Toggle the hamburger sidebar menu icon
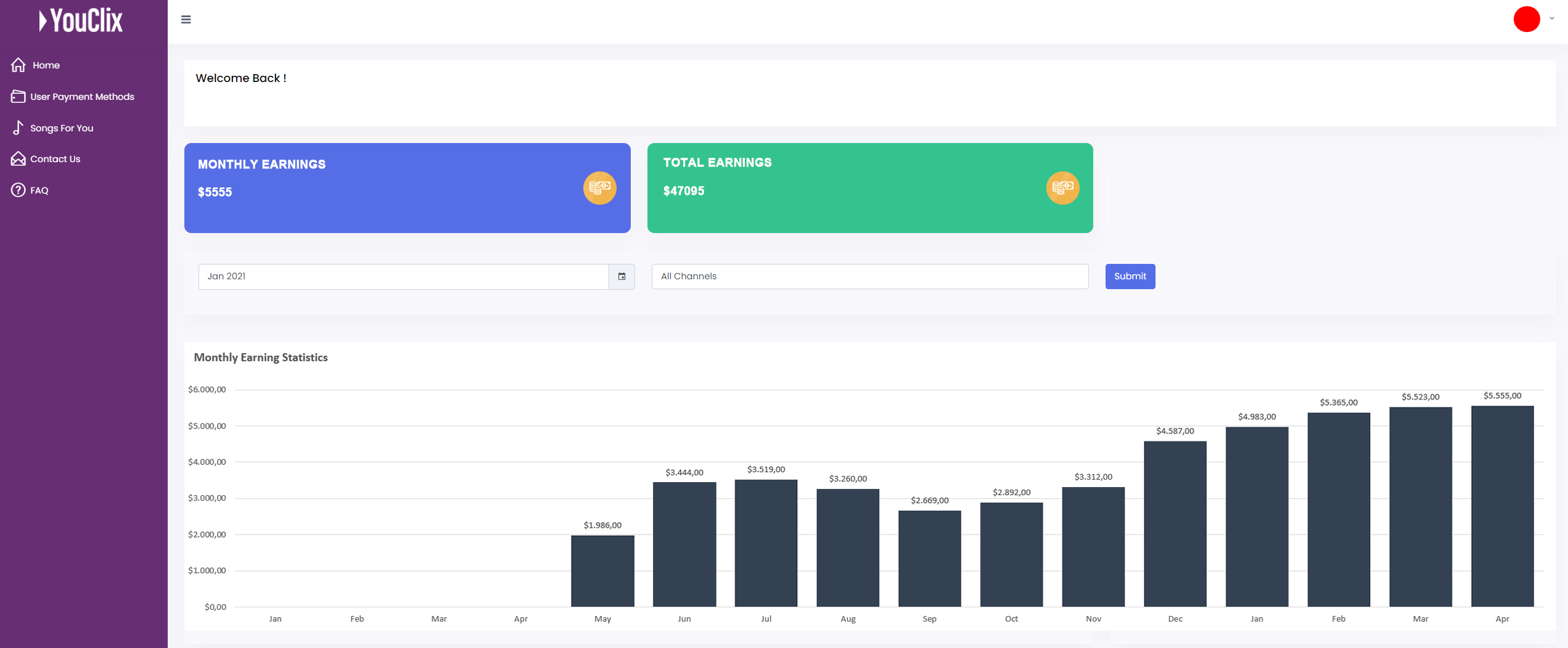Viewport: 1568px width, 648px height. 186,20
